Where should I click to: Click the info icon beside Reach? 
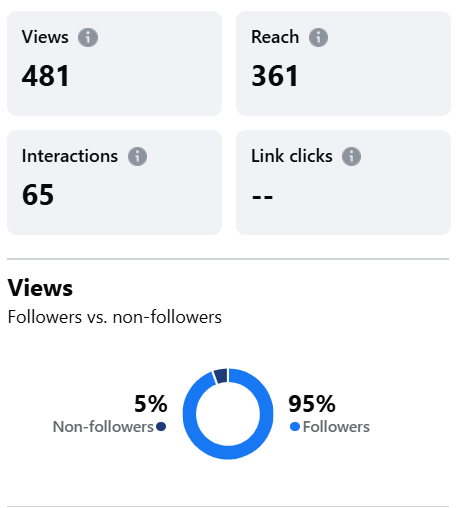coord(318,37)
